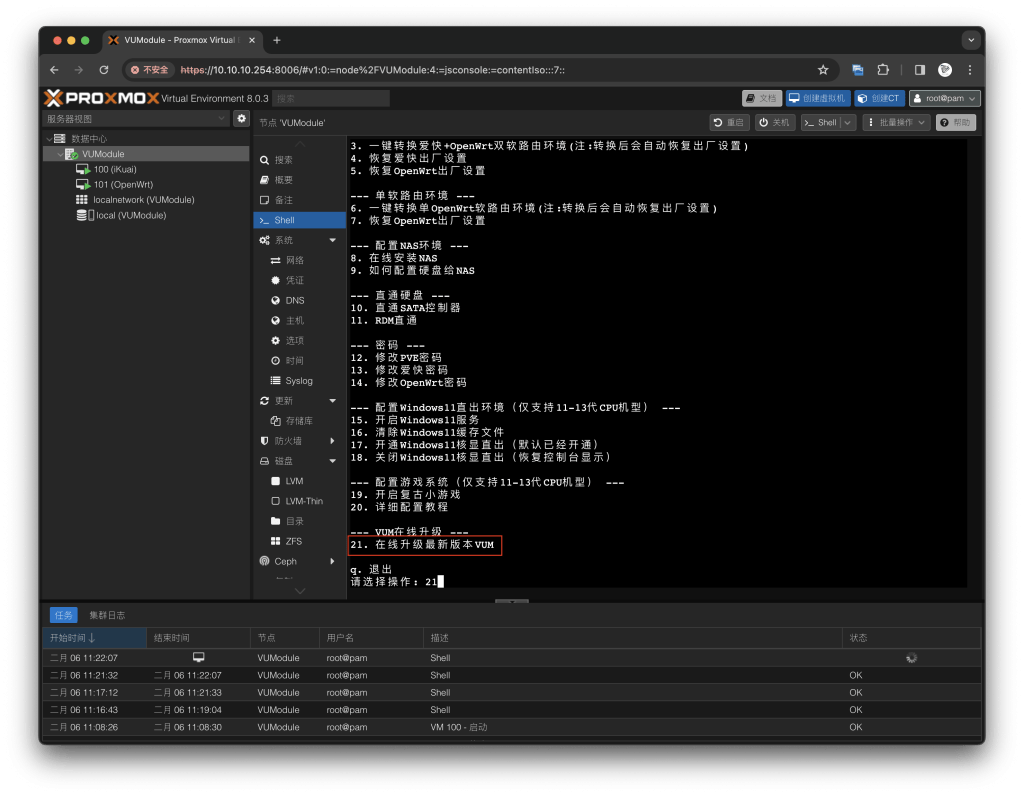The width and height of the screenshot is (1024, 796).
Task: Click the gear icon beside server view selector
Action: [x=241, y=119]
